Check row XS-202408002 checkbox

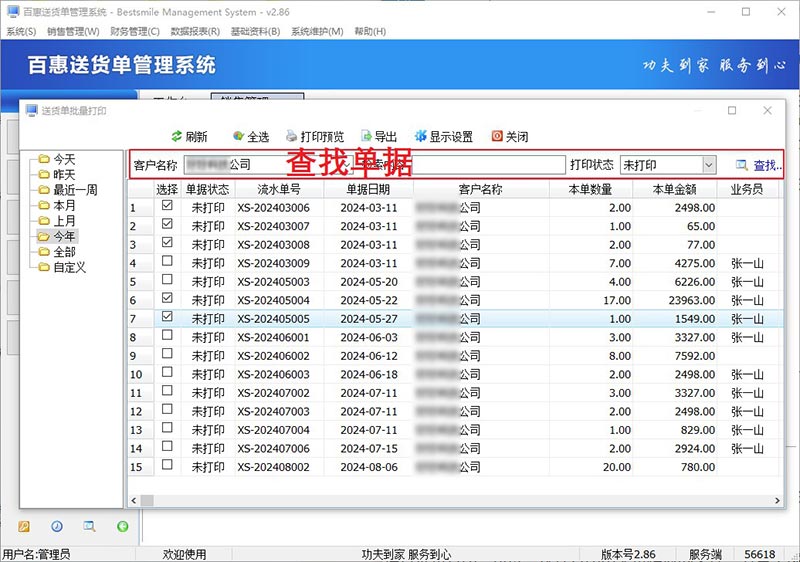[x=167, y=464]
